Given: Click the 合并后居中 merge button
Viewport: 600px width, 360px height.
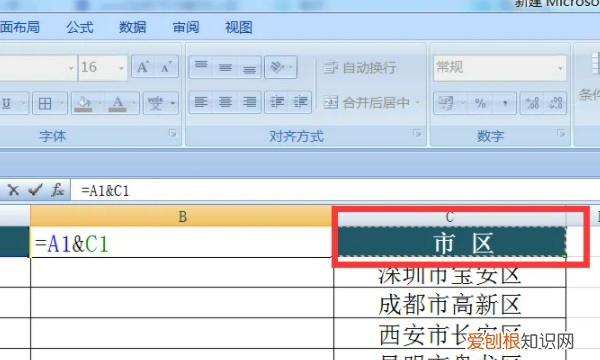Looking at the screenshot, I should click(366, 103).
